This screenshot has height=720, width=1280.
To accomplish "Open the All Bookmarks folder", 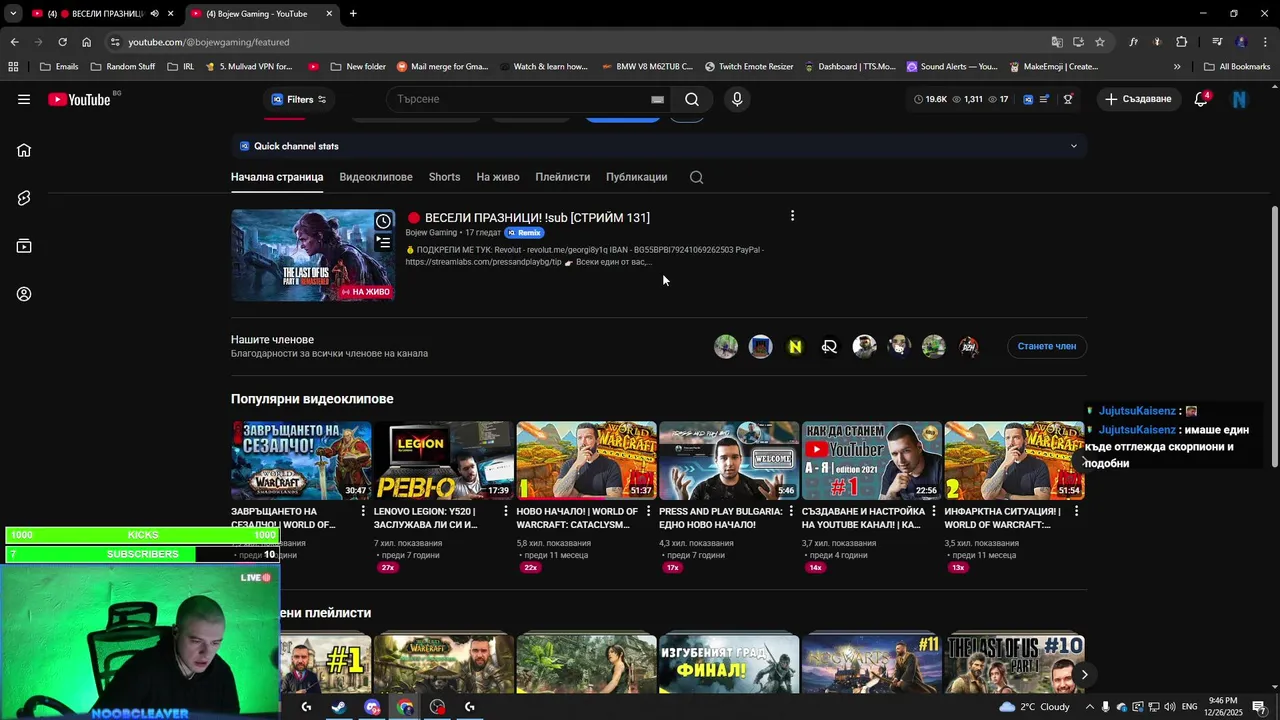I will (1237, 67).
